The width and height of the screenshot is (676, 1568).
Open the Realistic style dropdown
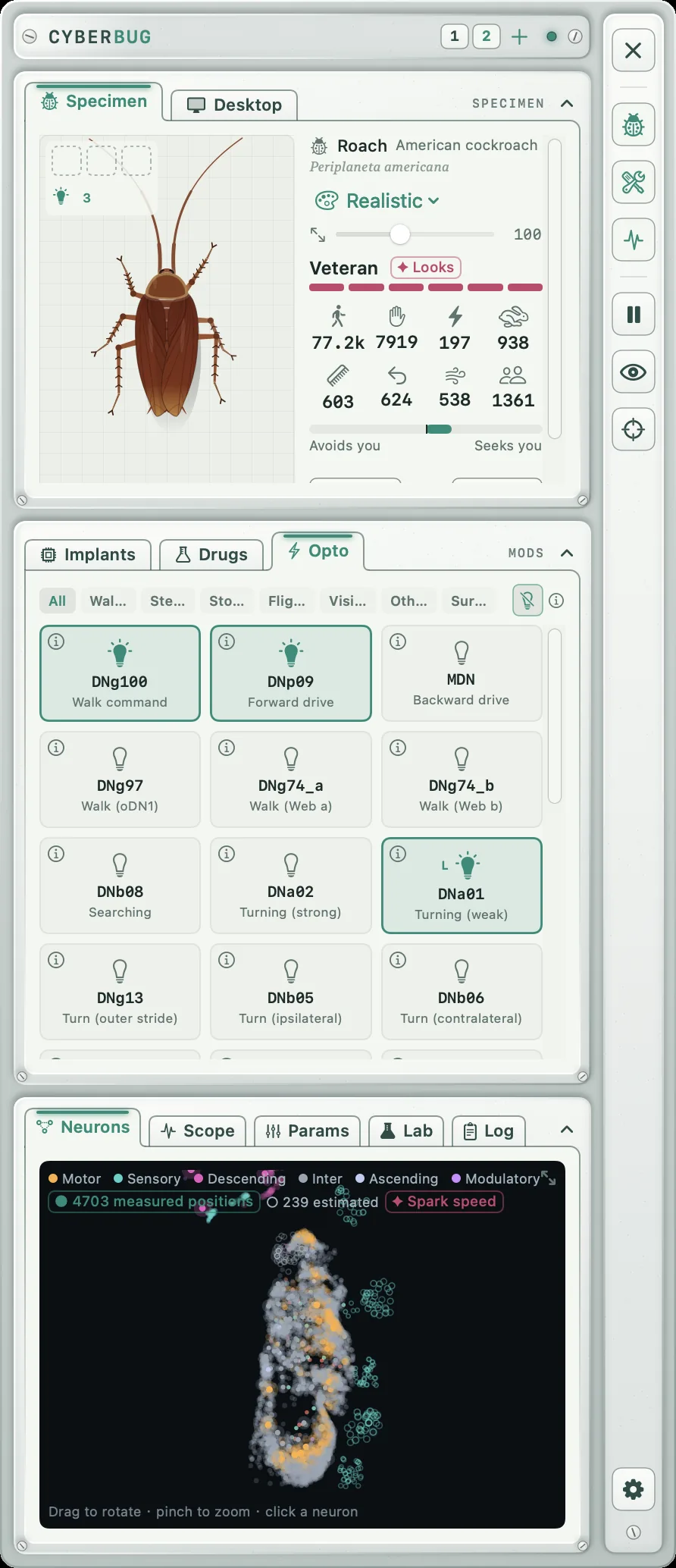click(x=377, y=201)
